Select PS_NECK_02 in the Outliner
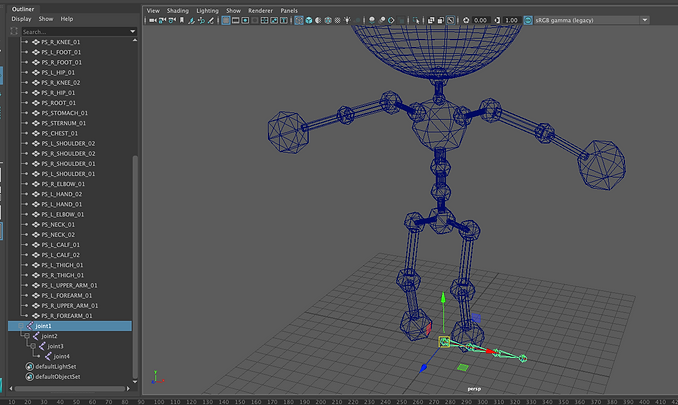This screenshot has width=678, height=405. [58, 235]
